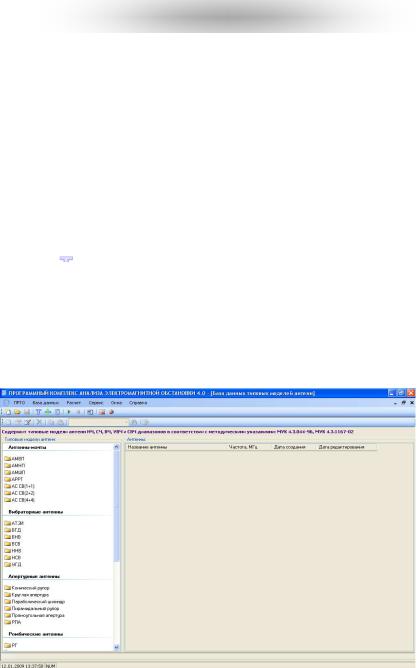Image resolution: width=420 pixels, height=668 pixels.
Task: Open the База данных menu
Action: coord(46,403)
